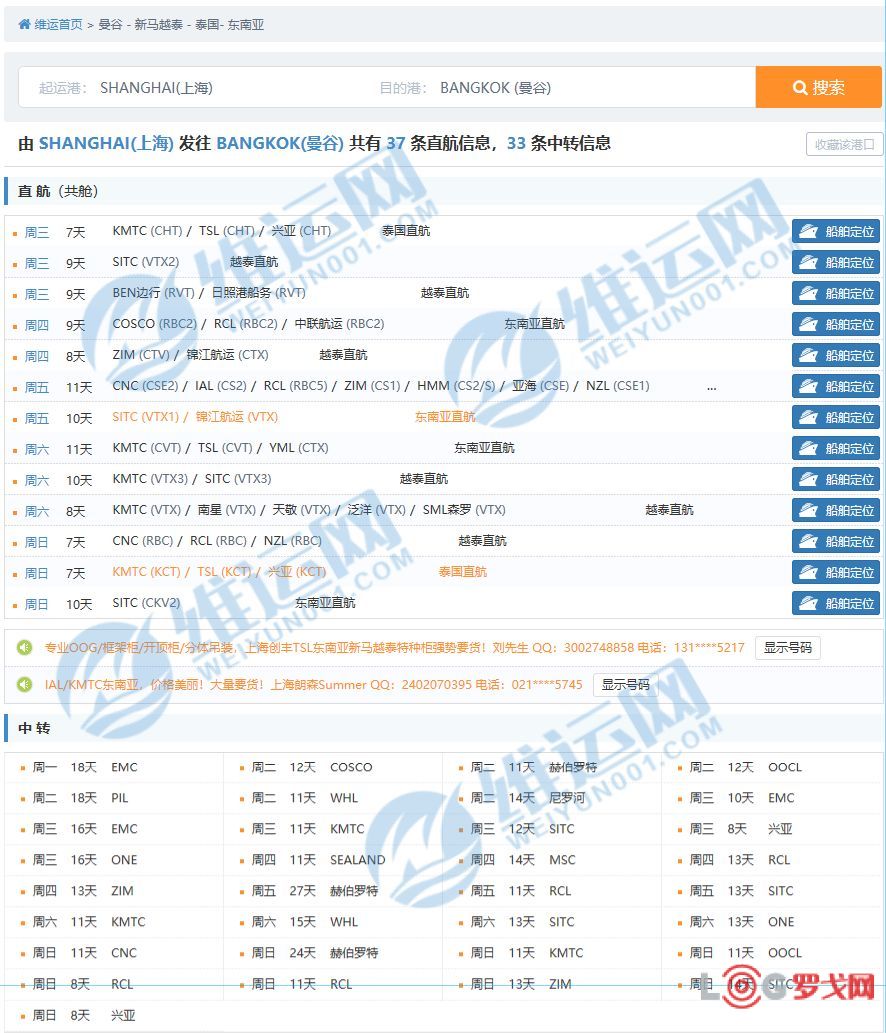
Task: Click the 收藏该港口 bookmark button
Action: 844,144
